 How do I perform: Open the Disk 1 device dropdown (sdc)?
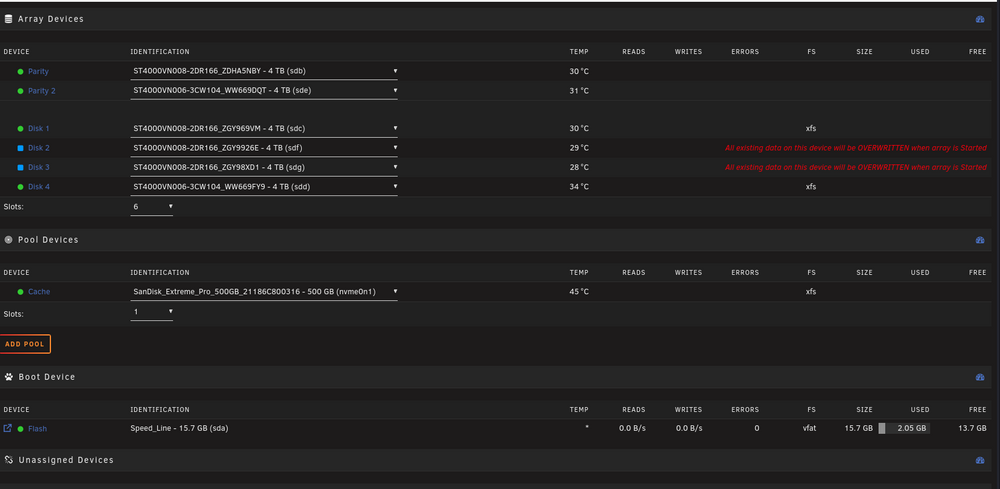(264, 129)
